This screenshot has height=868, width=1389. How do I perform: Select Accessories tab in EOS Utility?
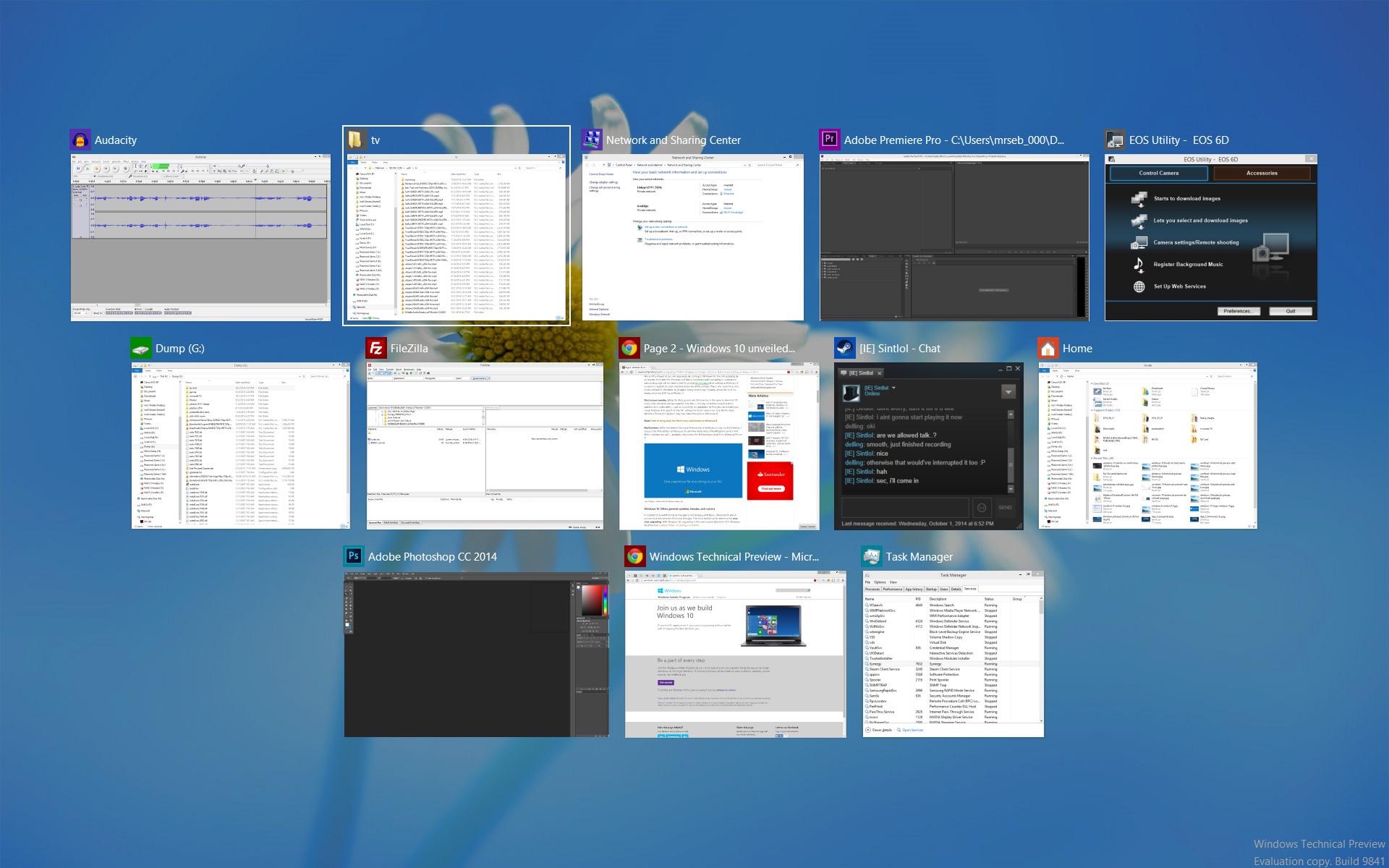pos(1262,173)
